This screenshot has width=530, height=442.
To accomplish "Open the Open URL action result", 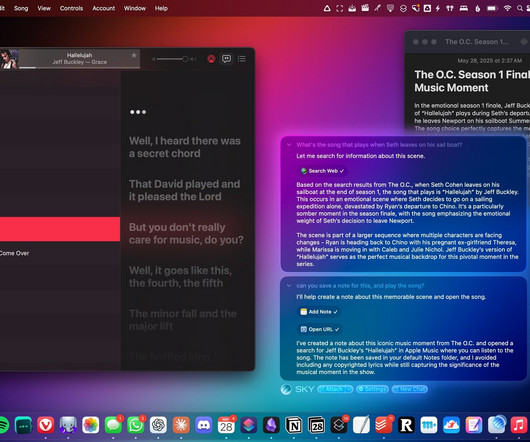I will coord(320,329).
